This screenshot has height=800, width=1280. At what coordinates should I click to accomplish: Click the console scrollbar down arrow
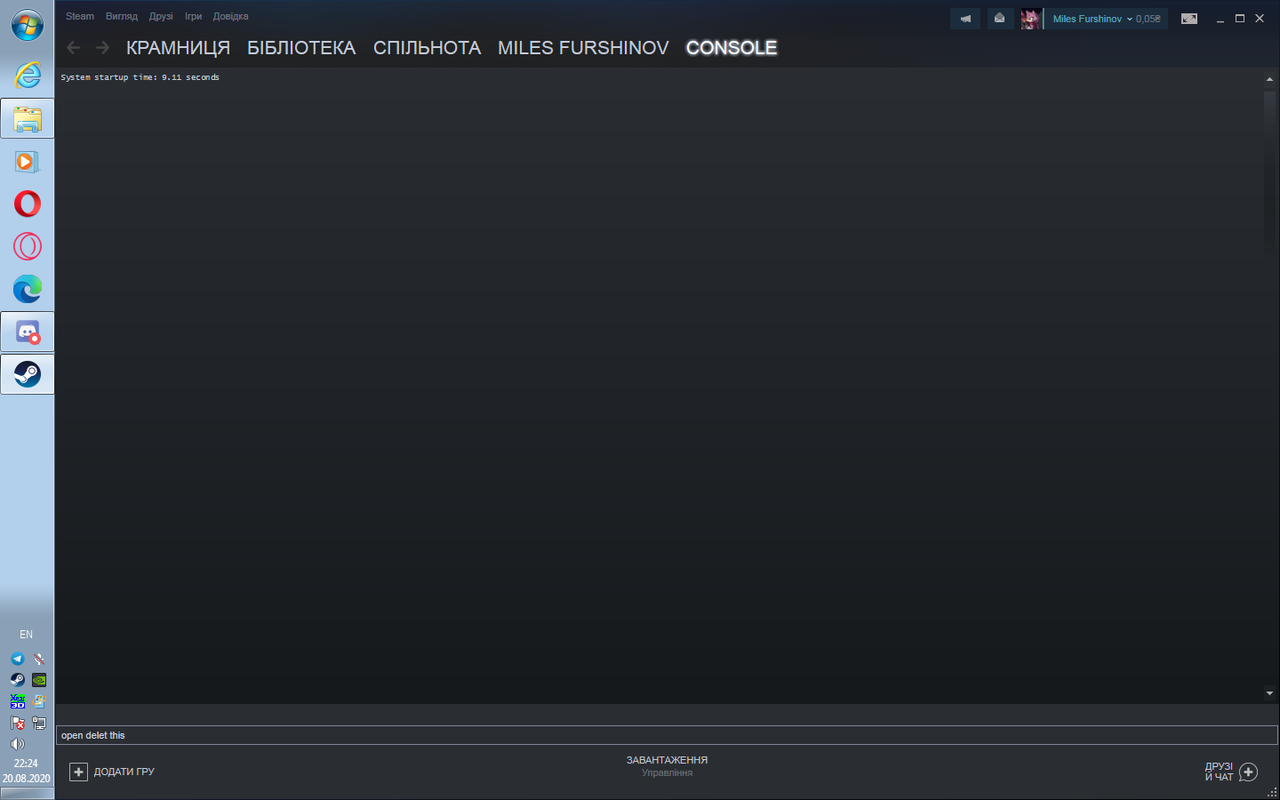tap(1270, 693)
